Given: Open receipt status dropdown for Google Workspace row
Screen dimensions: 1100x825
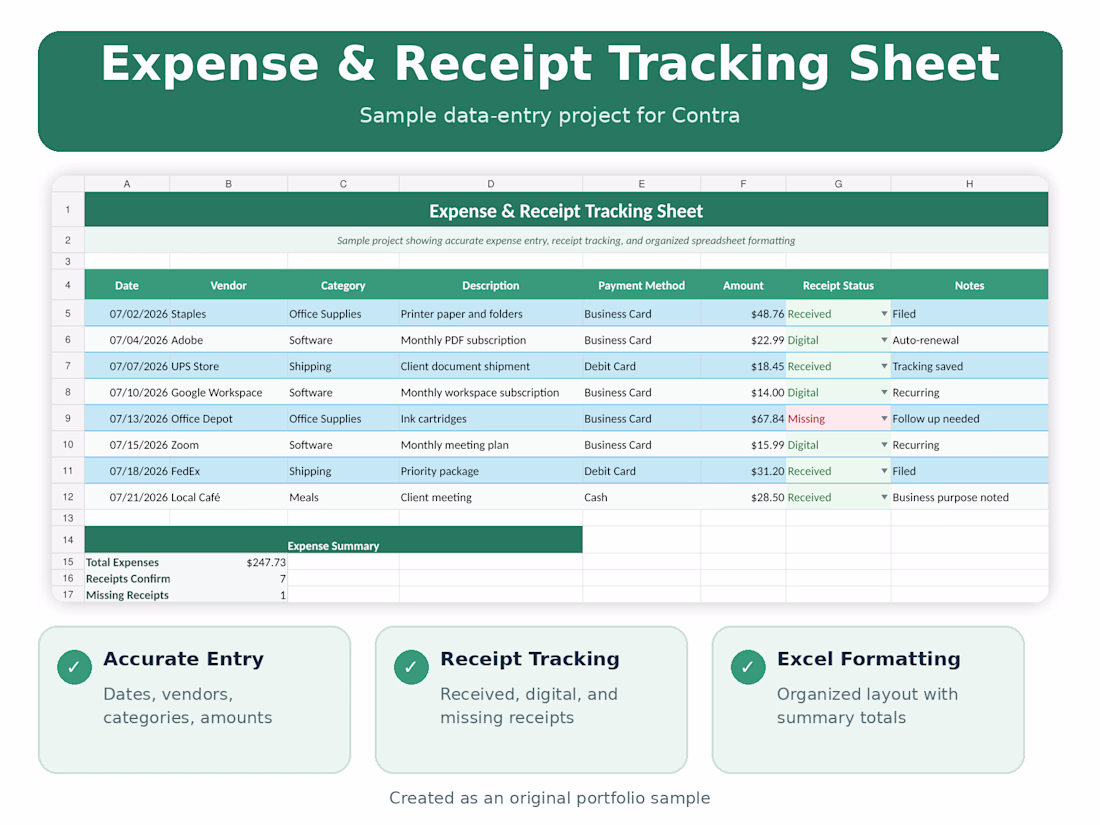Looking at the screenshot, I should [884, 392].
